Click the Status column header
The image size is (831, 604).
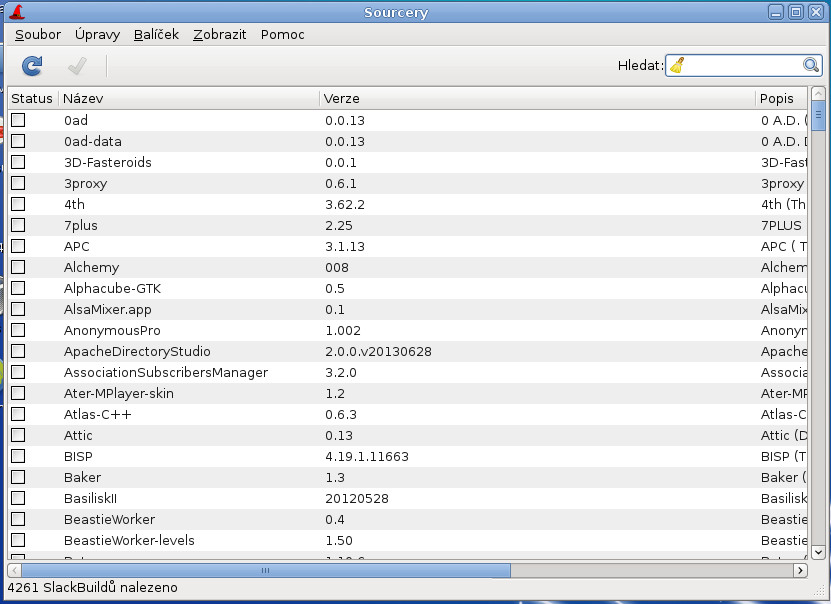pos(32,98)
